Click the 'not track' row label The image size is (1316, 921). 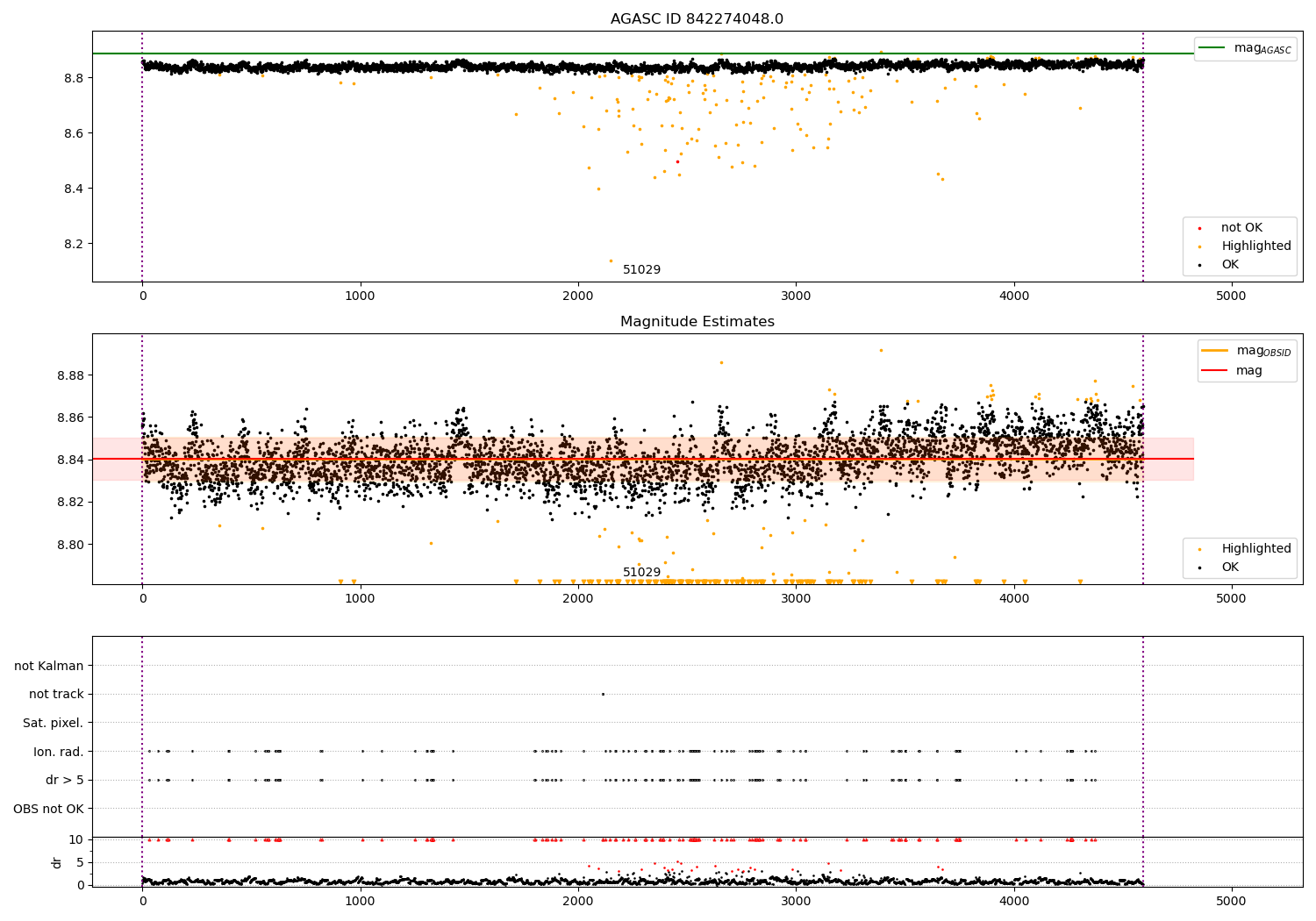[x=56, y=695]
